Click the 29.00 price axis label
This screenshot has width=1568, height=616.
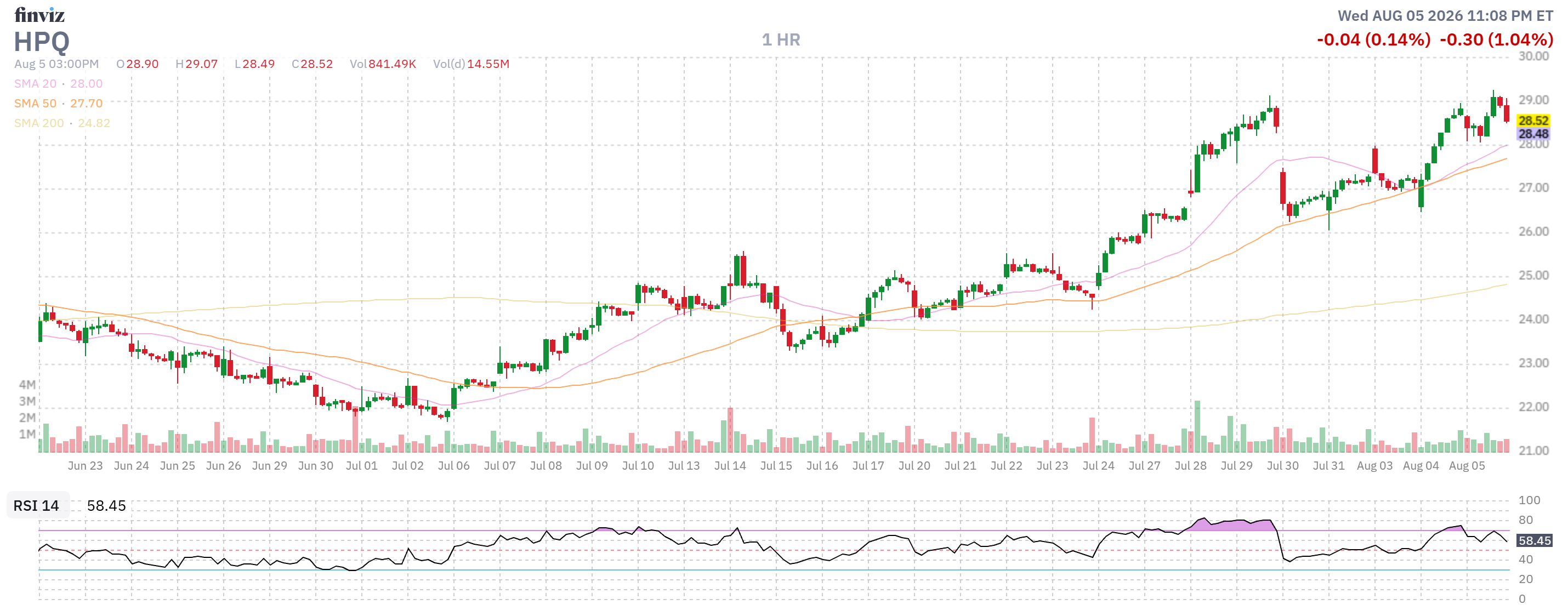pyautogui.click(x=1533, y=100)
